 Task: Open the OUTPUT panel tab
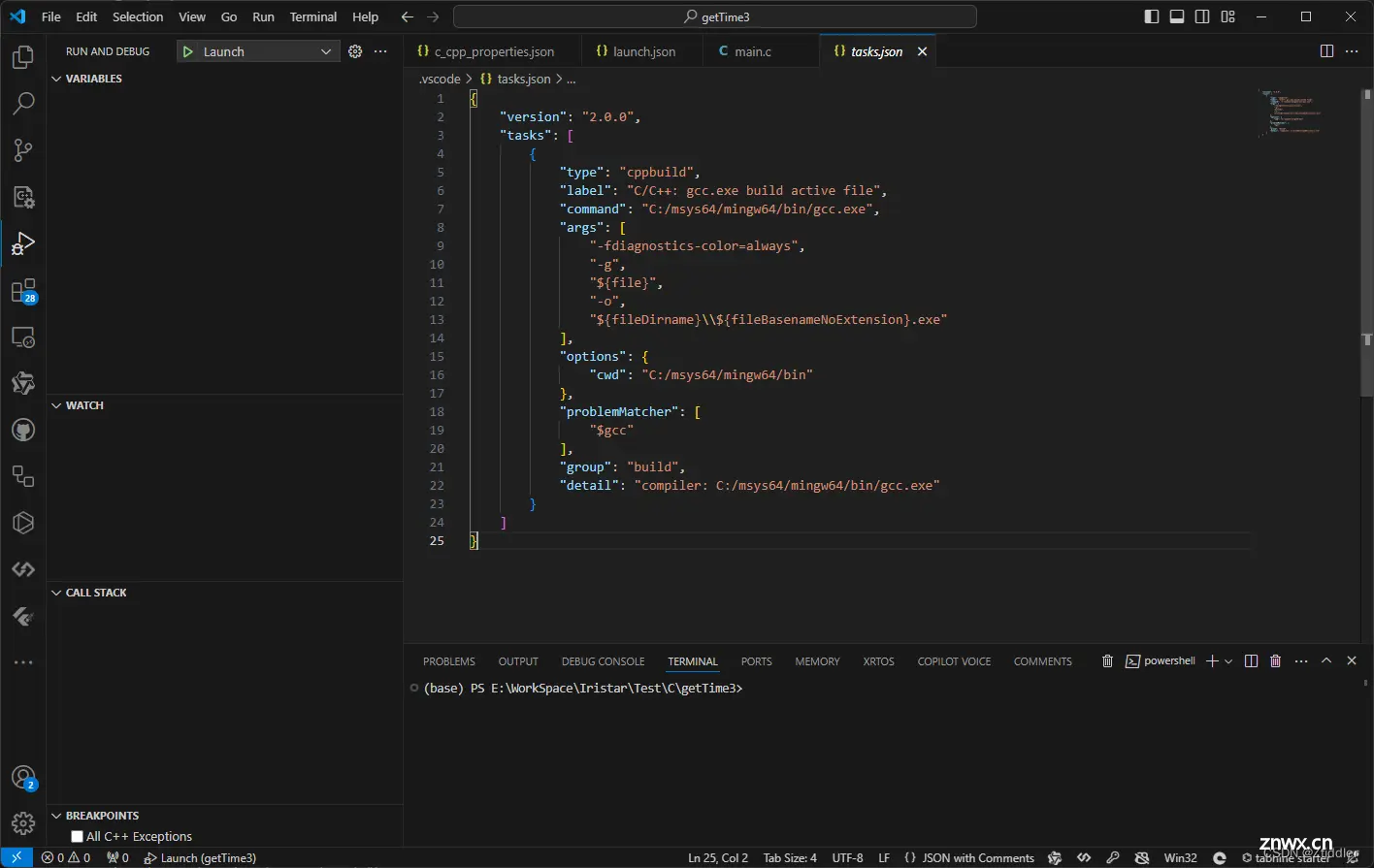pyautogui.click(x=518, y=661)
